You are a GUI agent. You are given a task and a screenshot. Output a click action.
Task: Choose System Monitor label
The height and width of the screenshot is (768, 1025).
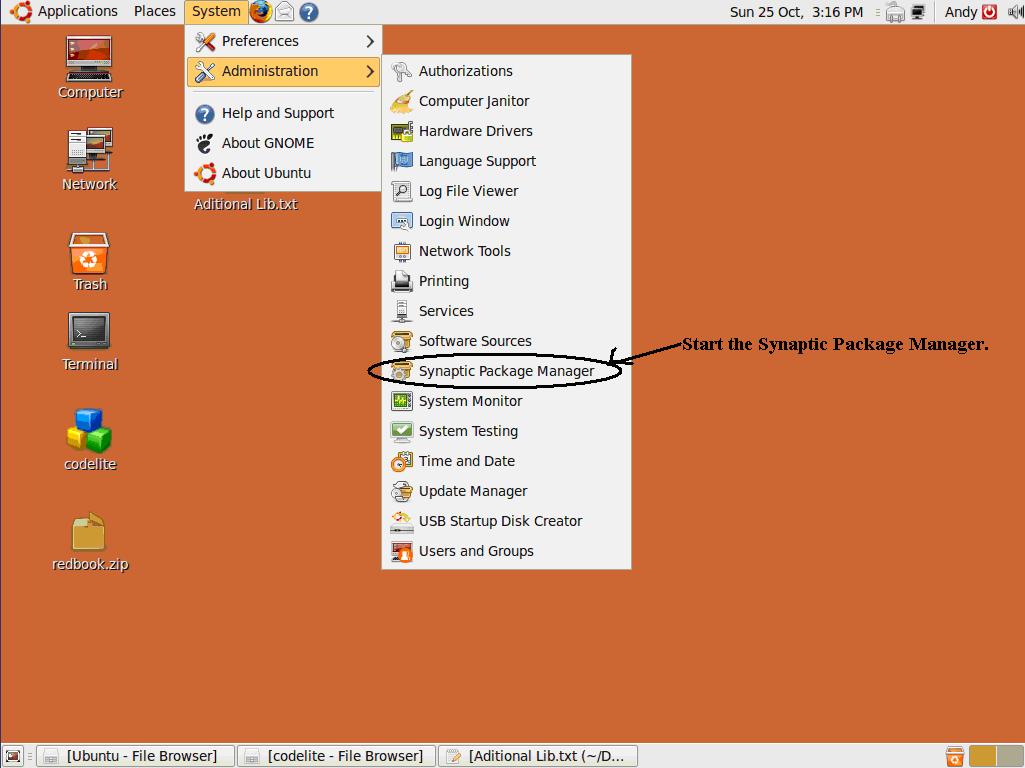[x=470, y=401]
